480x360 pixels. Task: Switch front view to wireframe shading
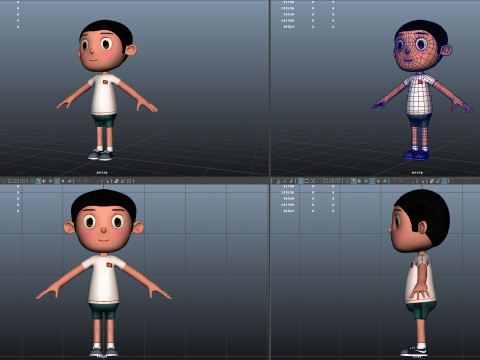[x=32, y=181]
